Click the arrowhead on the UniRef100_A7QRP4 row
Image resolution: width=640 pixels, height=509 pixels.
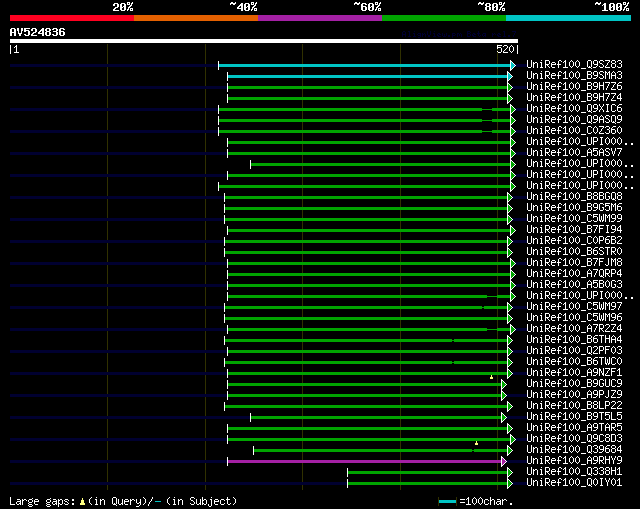point(513,274)
